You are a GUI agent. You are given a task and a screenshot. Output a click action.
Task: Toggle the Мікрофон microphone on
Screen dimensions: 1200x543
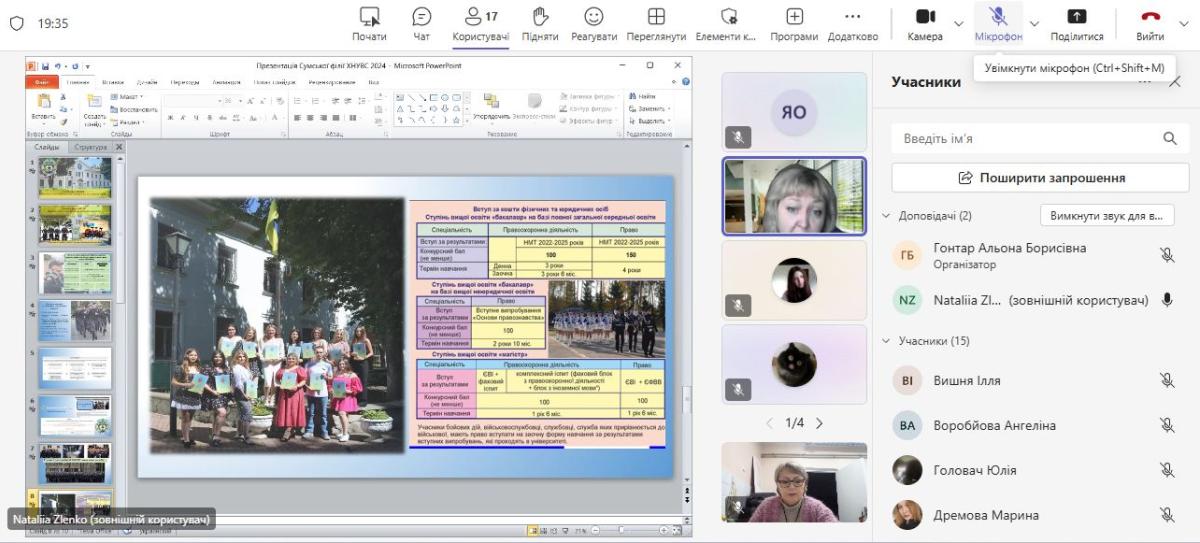tap(998, 23)
